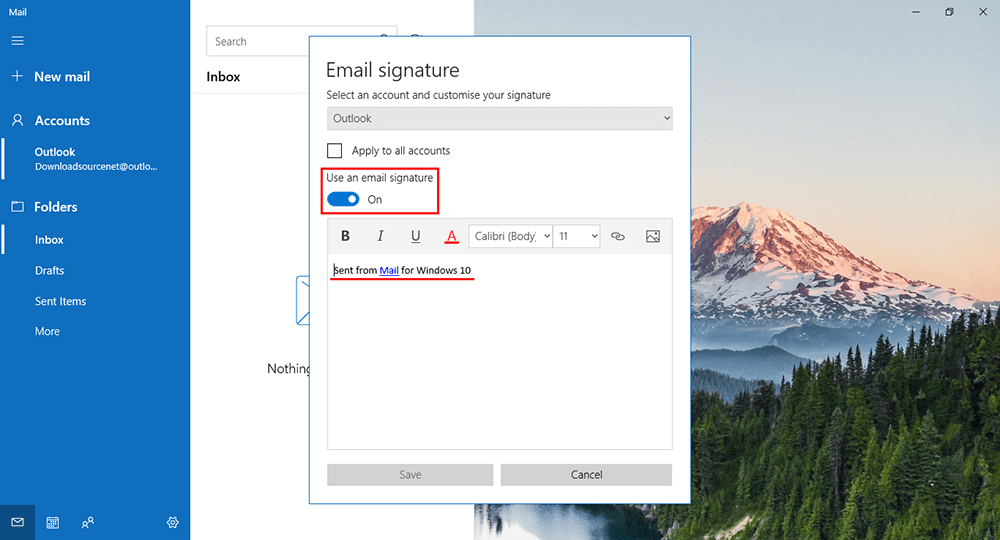Click the plus icon for New mail
Viewport: 1000px width, 540px height.
17,76
